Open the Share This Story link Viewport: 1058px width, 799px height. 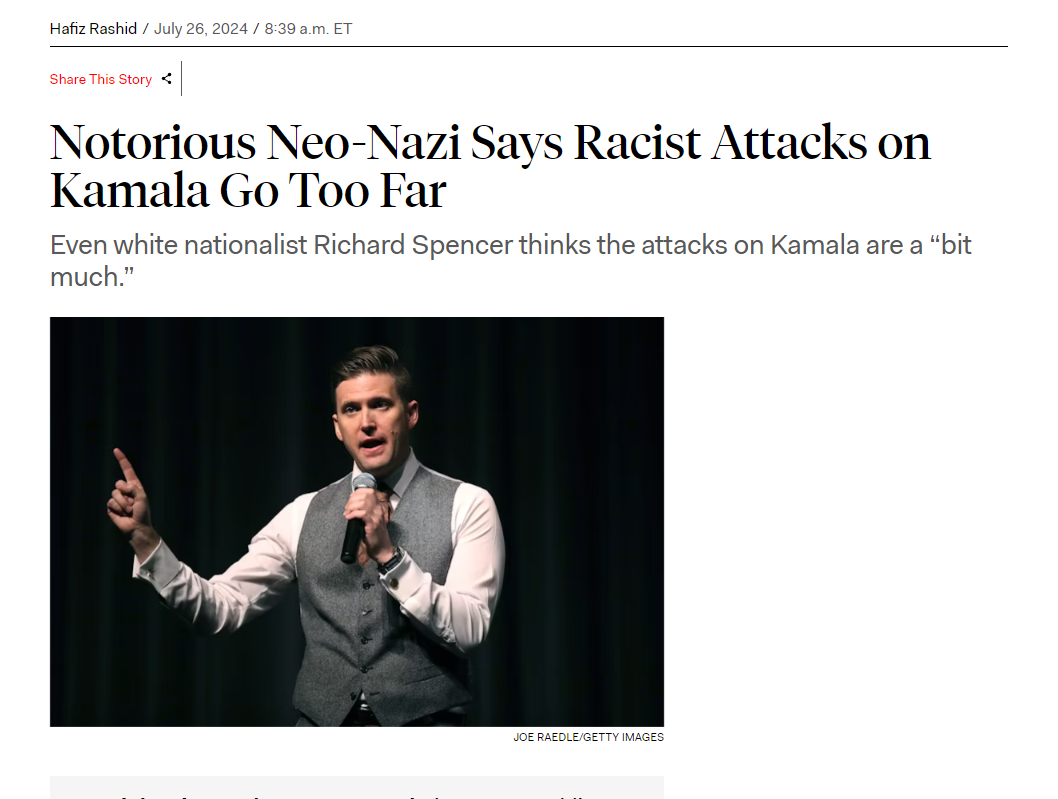(x=101, y=79)
